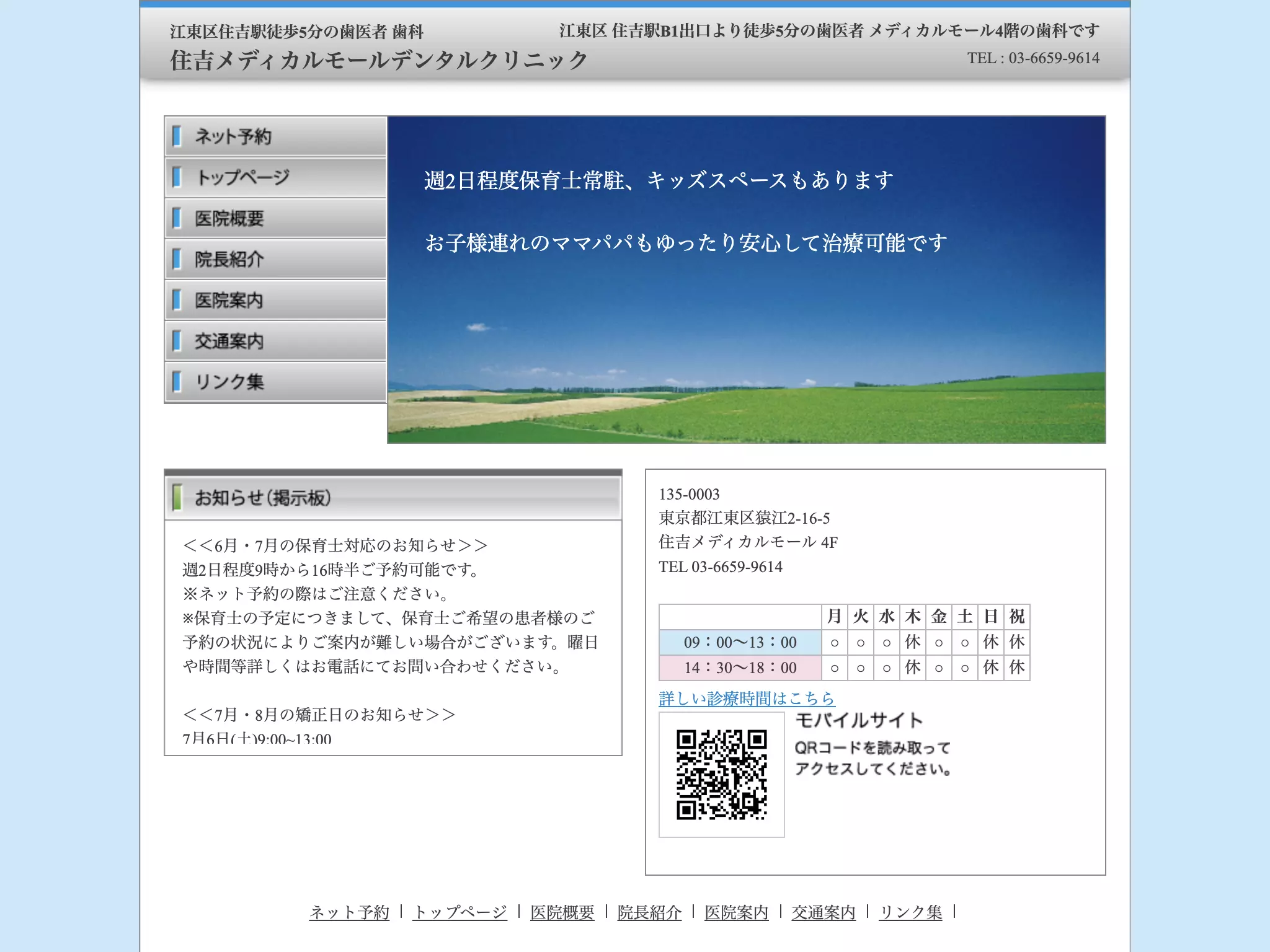1270x952 pixels.
Task: Click the トップページ footer link
Action: pyautogui.click(x=460, y=912)
